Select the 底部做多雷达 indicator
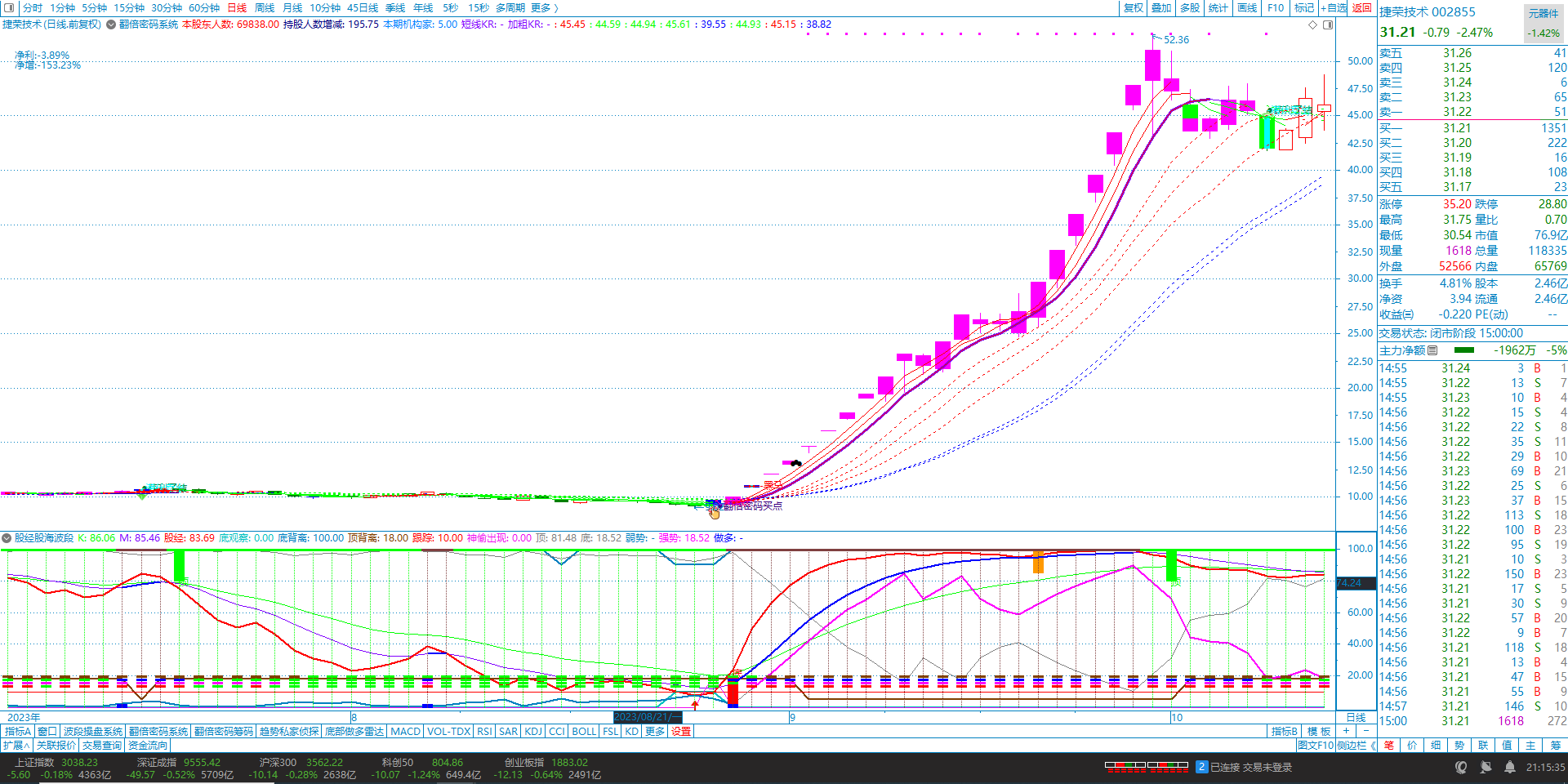The height and width of the screenshot is (784, 1568). tap(354, 732)
